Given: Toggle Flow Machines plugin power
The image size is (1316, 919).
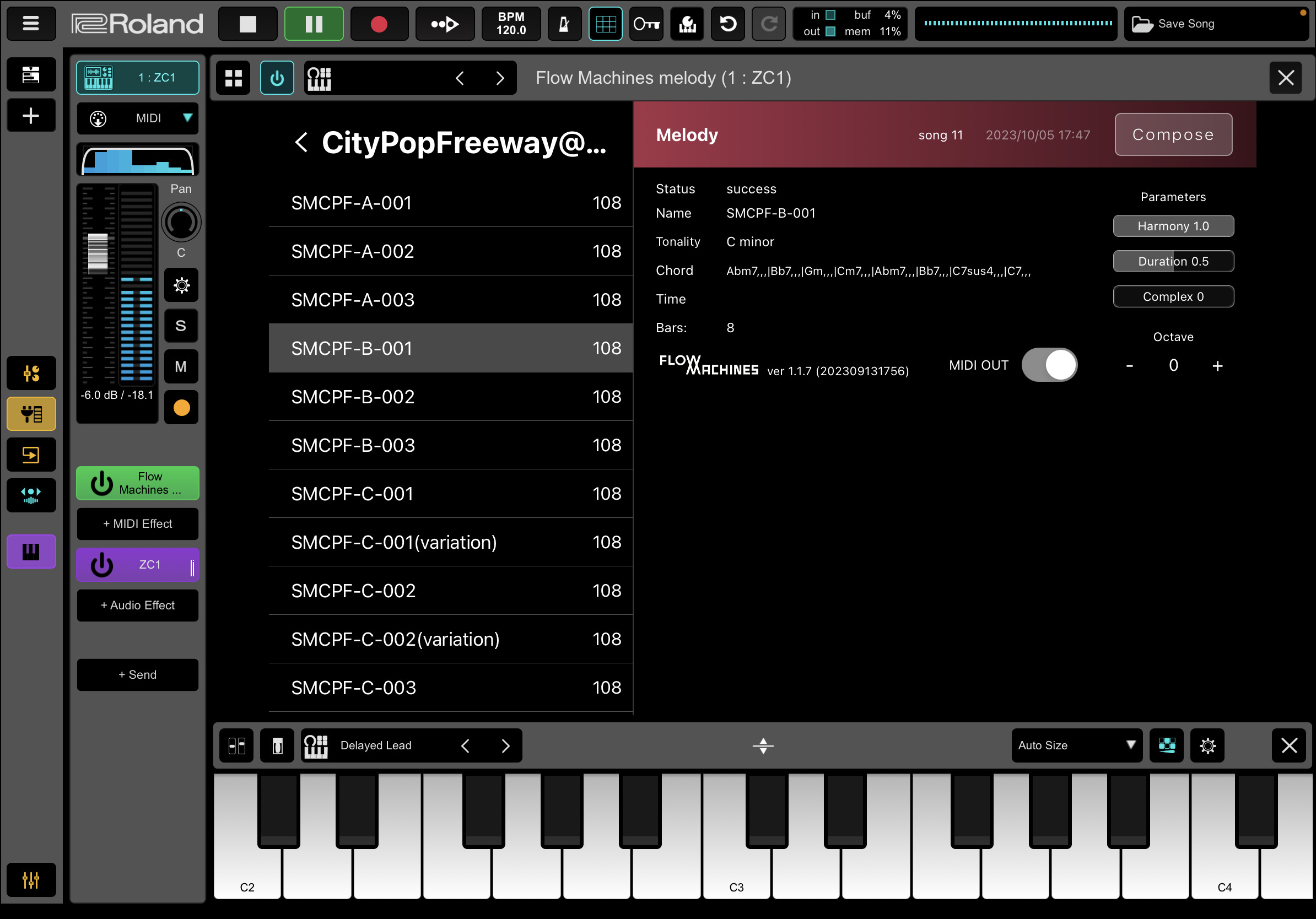Looking at the screenshot, I should click(102, 483).
